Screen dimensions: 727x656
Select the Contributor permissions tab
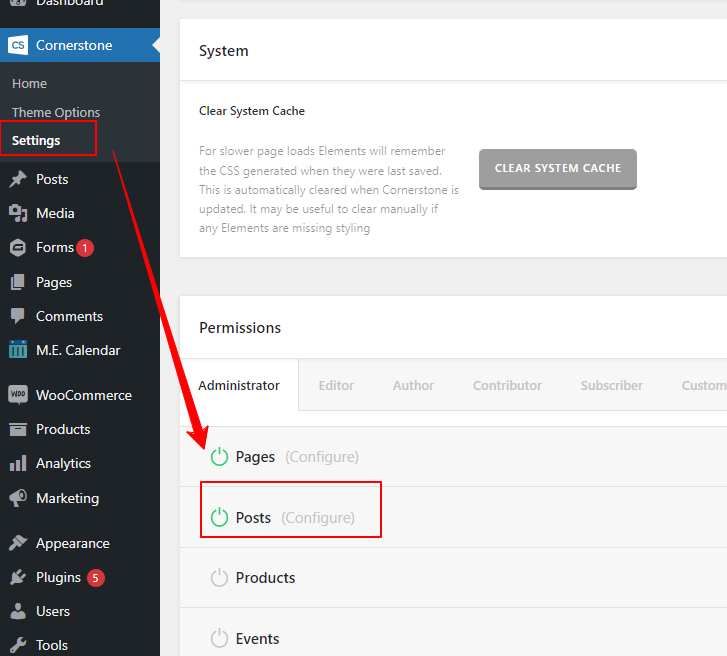tap(507, 385)
